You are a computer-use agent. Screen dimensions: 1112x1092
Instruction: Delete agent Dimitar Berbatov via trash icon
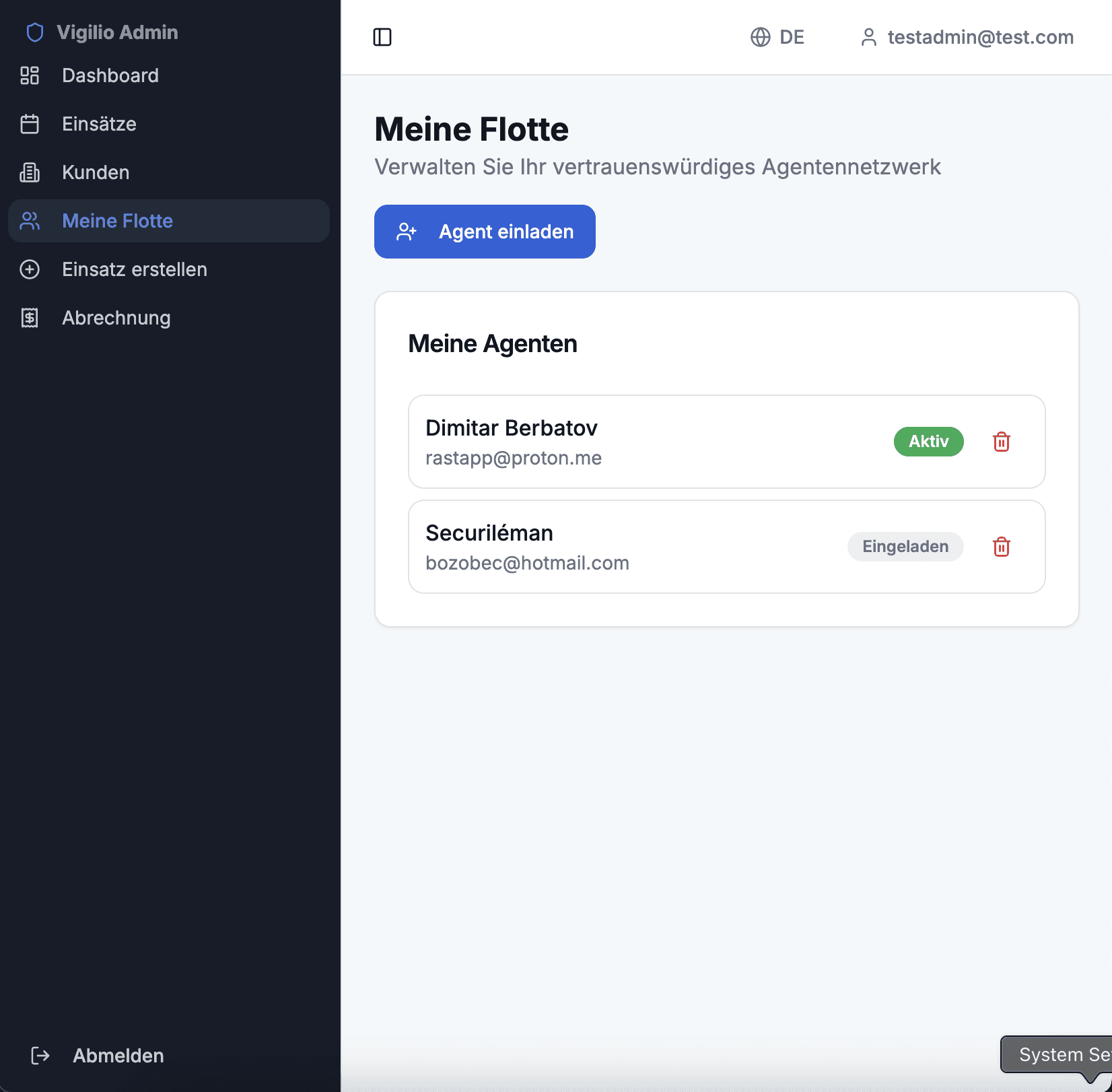[x=1001, y=442]
